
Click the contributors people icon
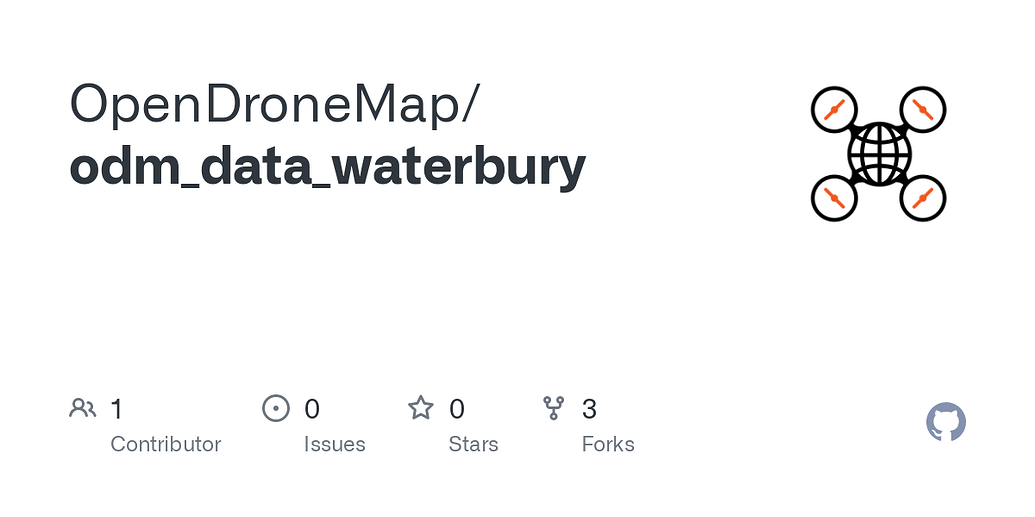pyautogui.click(x=82, y=408)
